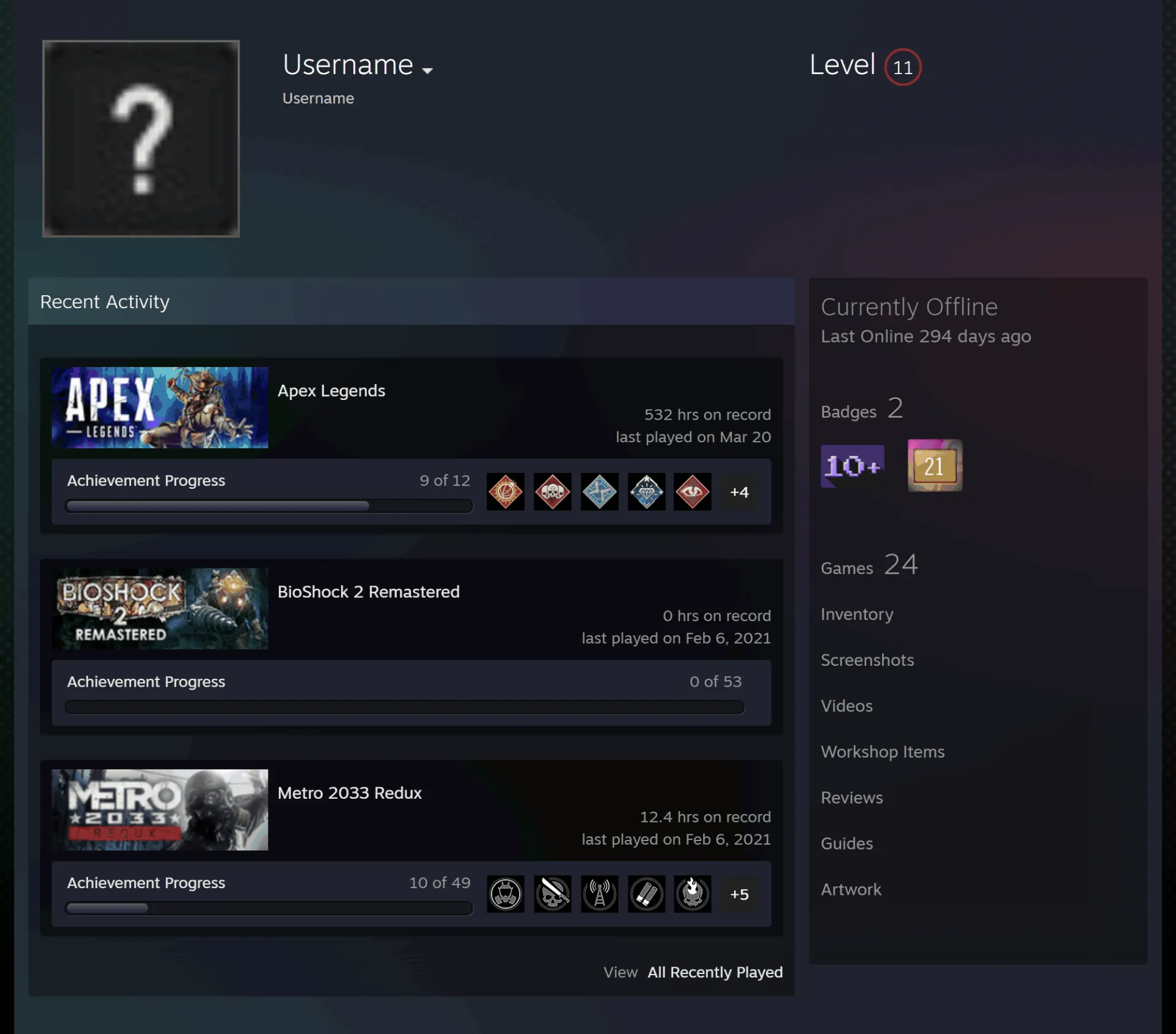Open the Guides section
Image resolution: width=1176 pixels, height=1034 pixels.
click(846, 844)
